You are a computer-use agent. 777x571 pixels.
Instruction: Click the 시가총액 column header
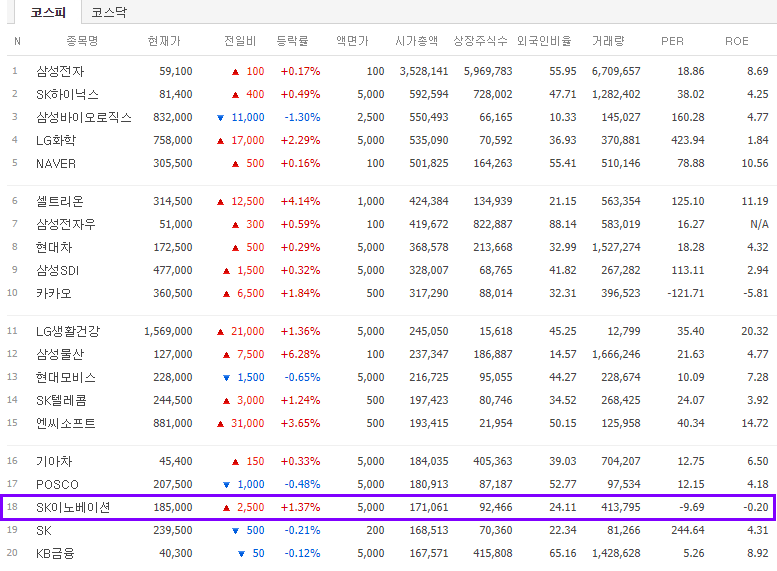[x=417, y=41]
